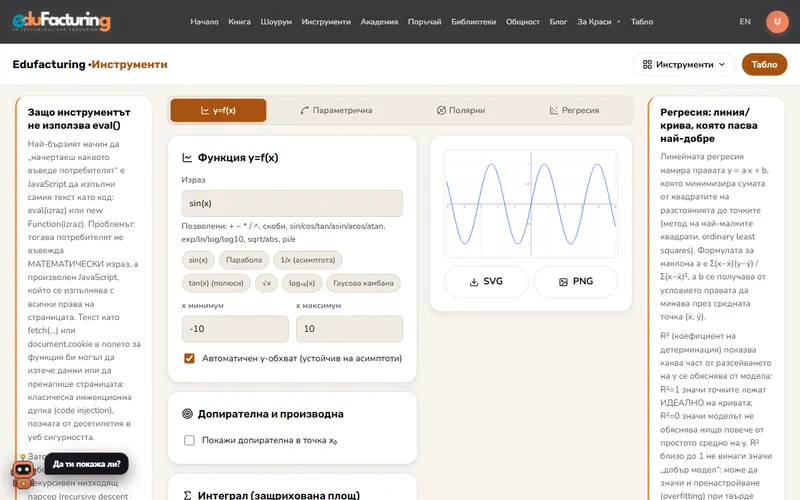Click the heading Регресия: линия/крива, която пасва най-добре
This screenshot has width=800, height=500.
[x=709, y=126]
